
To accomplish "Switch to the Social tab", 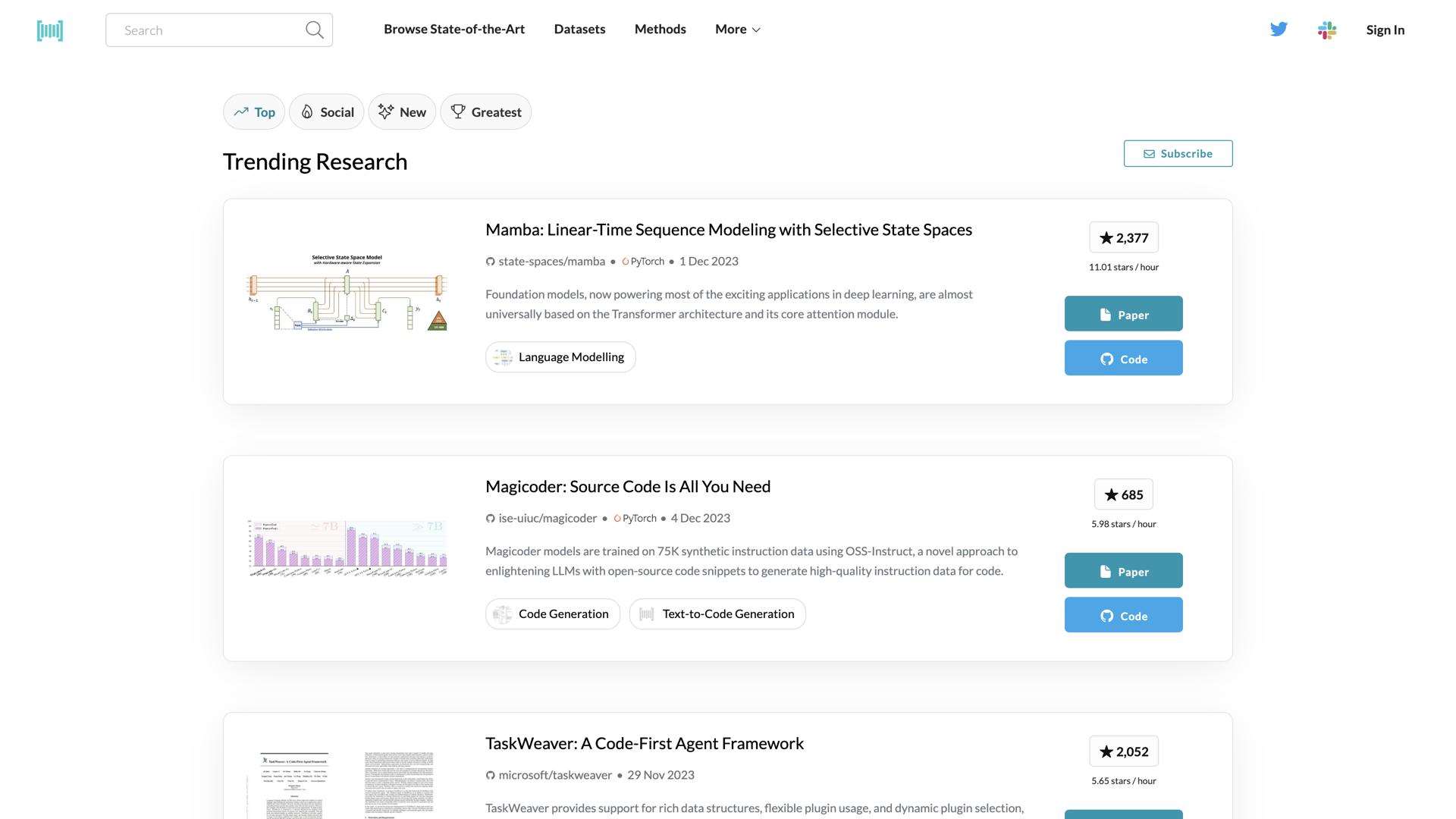I will pos(327,112).
